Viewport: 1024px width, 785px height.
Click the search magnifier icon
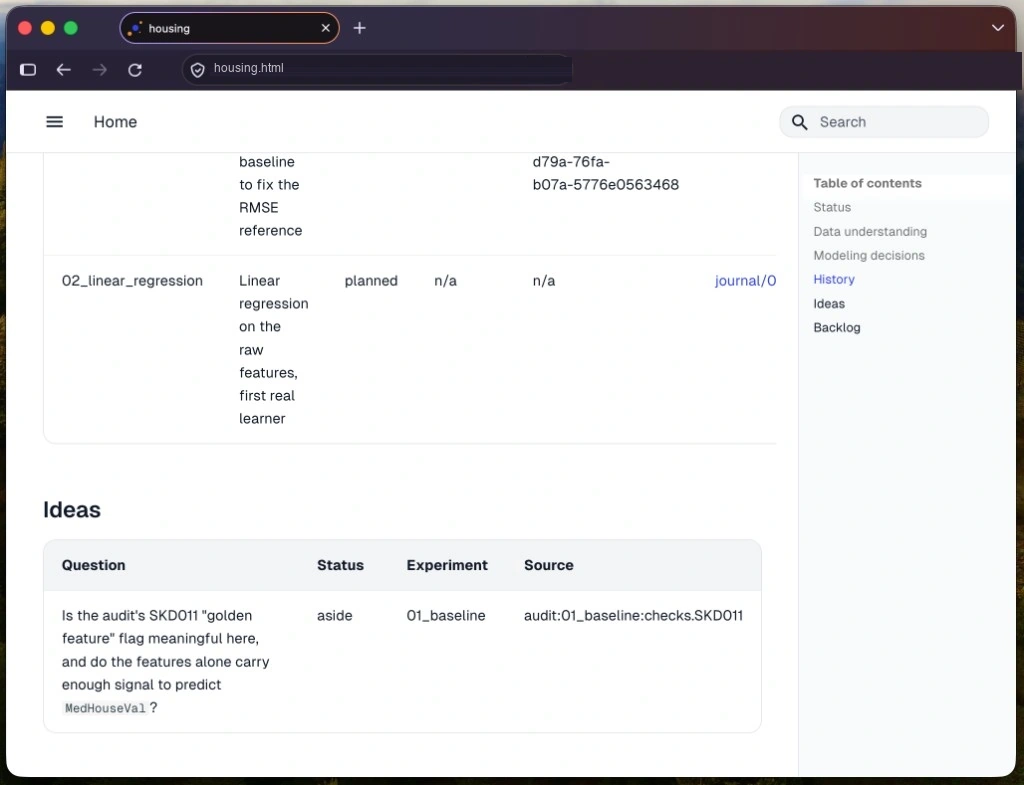coord(799,122)
